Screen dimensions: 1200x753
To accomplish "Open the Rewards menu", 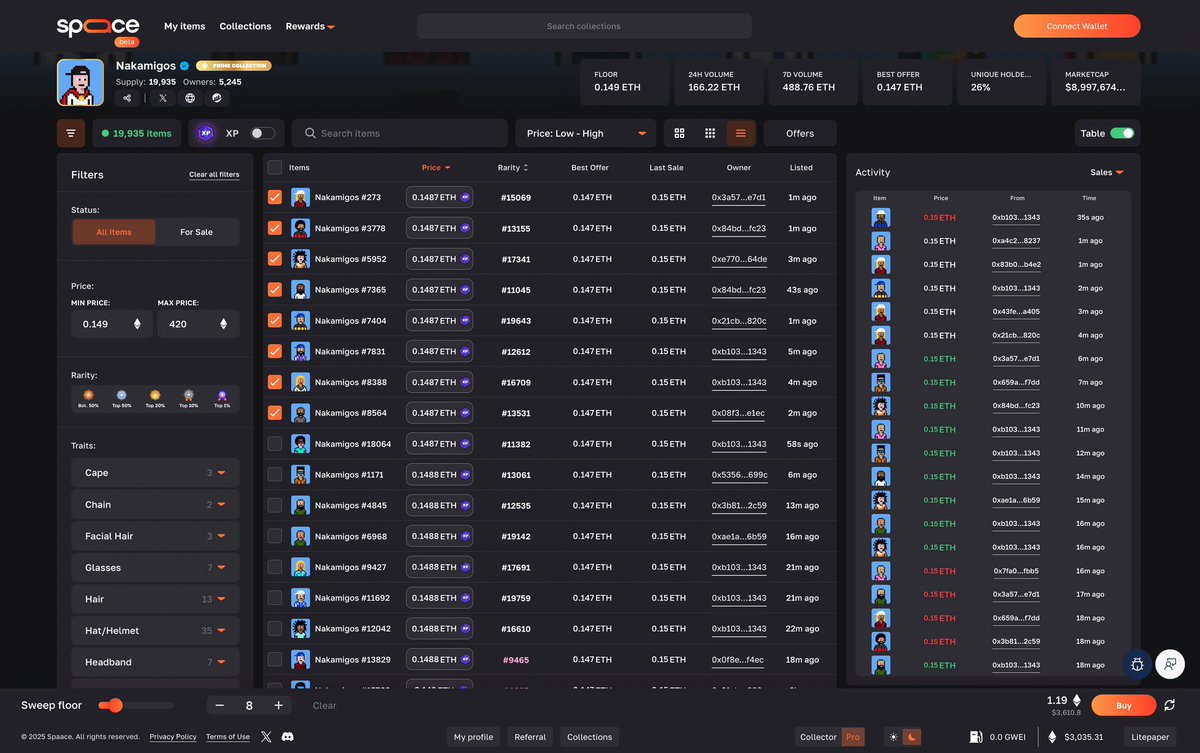I will [309, 26].
